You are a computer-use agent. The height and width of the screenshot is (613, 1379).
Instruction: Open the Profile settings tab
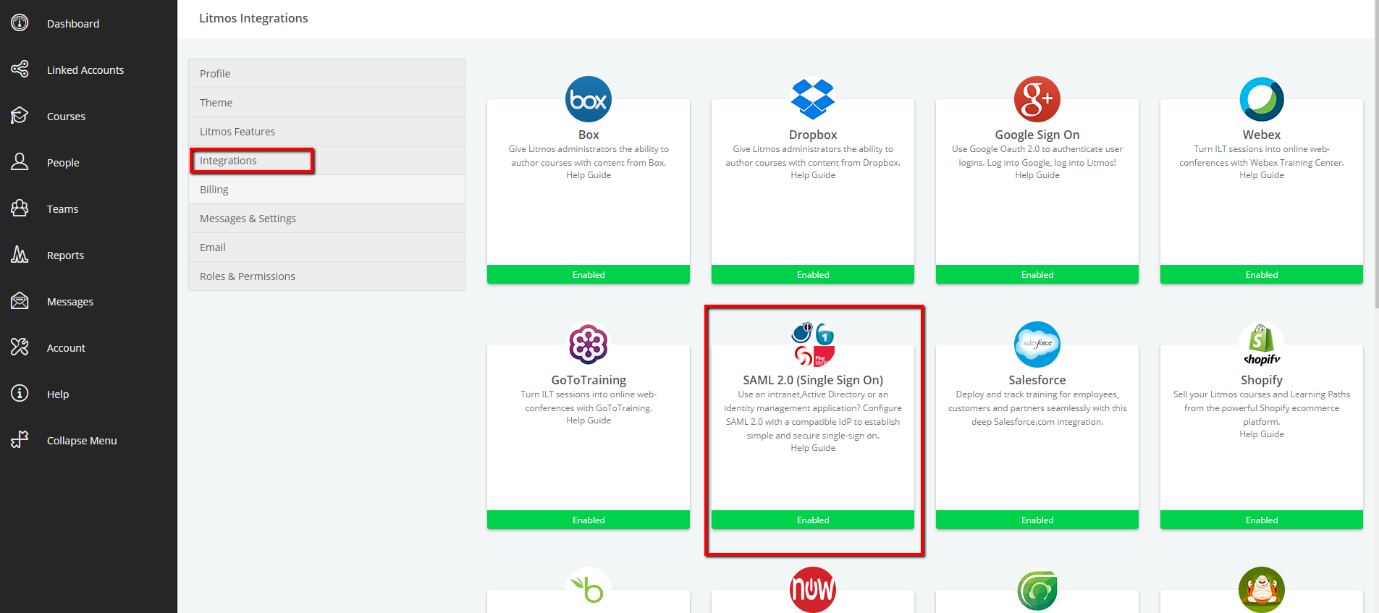(326, 74)
